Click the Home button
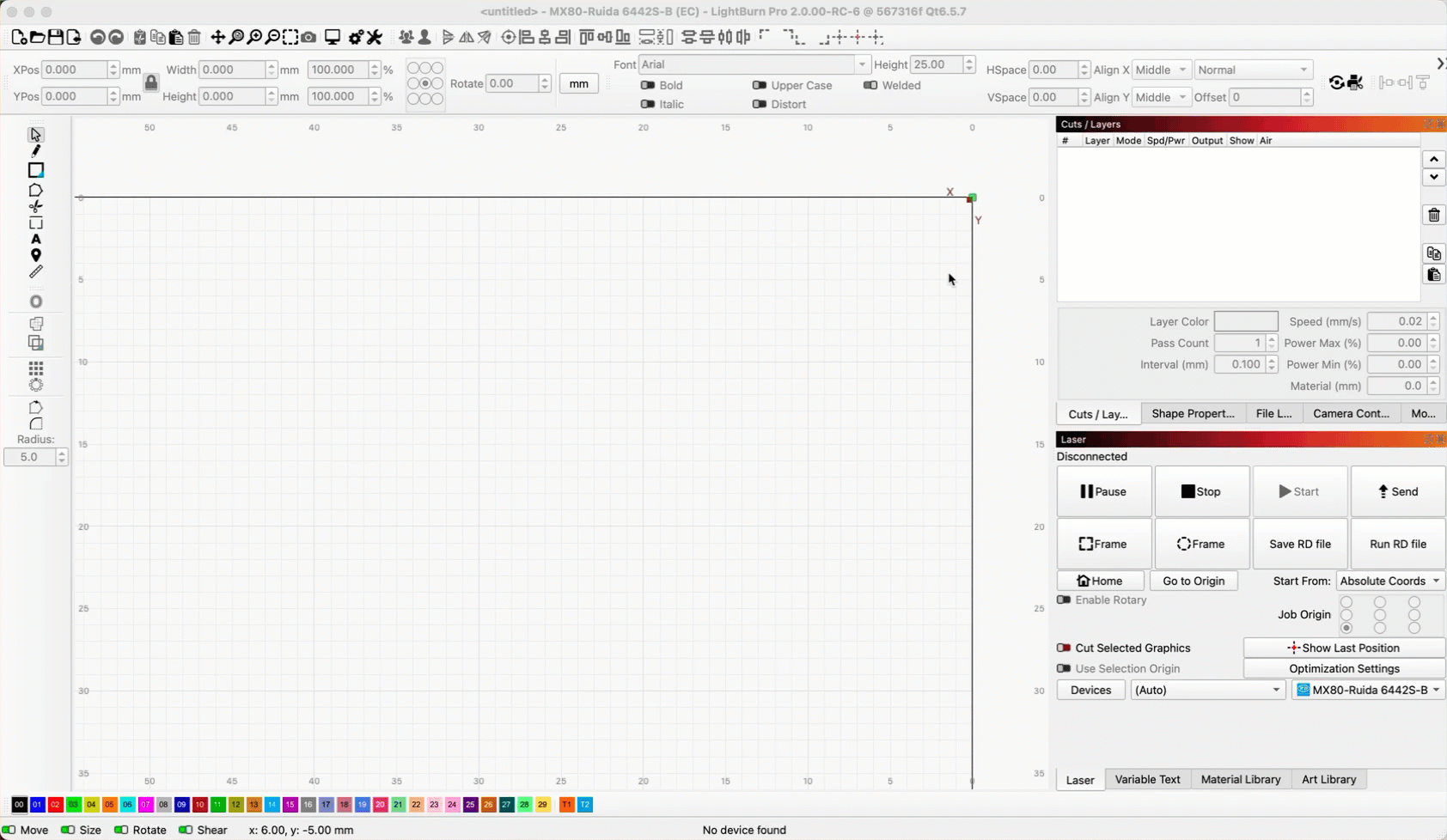The height and width of the screenshot is (840, 1447). pyautogui.click(x=1100, y=581)
